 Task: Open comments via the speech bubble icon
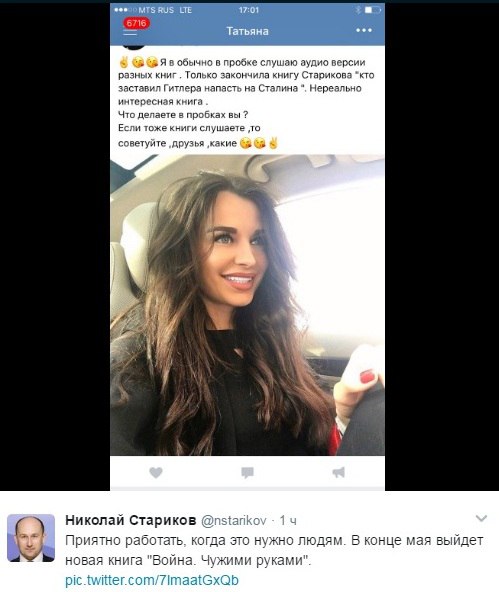point(247,472)
